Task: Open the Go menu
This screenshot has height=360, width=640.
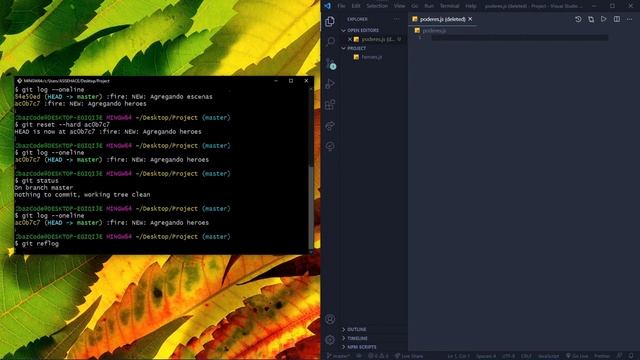Action: (415, 6)
